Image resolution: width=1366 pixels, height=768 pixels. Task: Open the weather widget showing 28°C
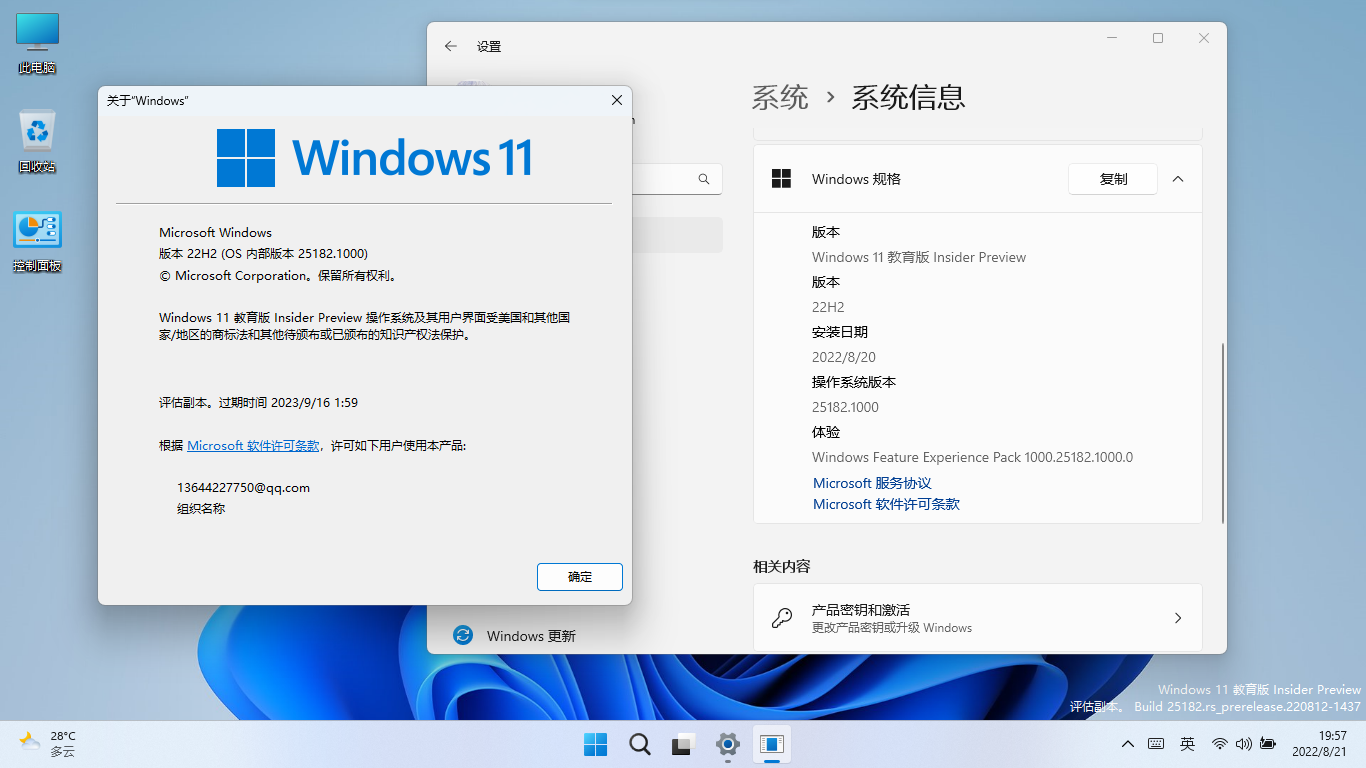click(48, 743)
